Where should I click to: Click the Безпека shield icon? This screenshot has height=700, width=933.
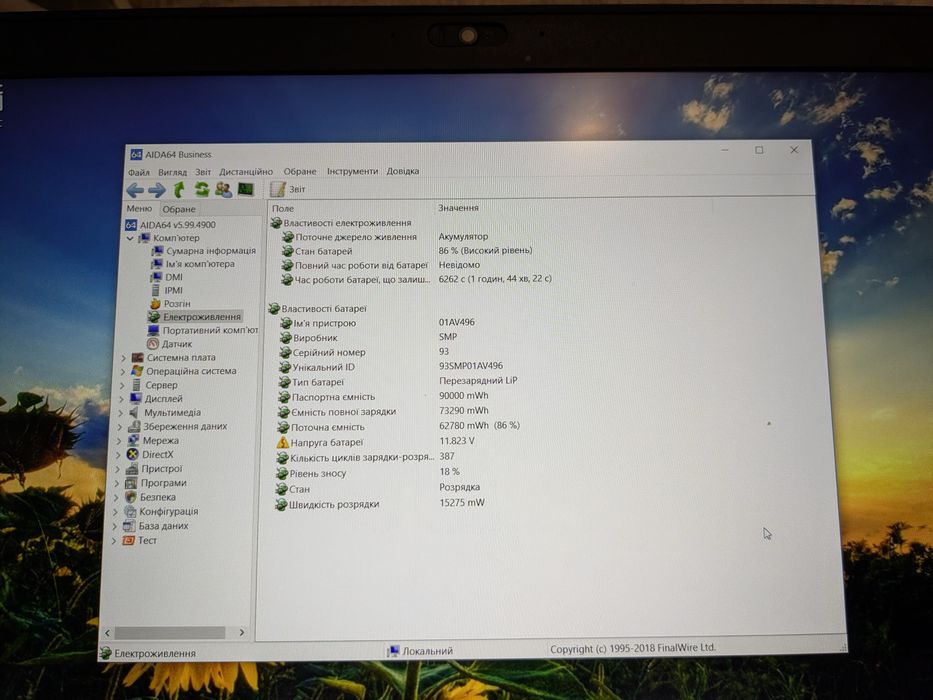tap(130, 498)
